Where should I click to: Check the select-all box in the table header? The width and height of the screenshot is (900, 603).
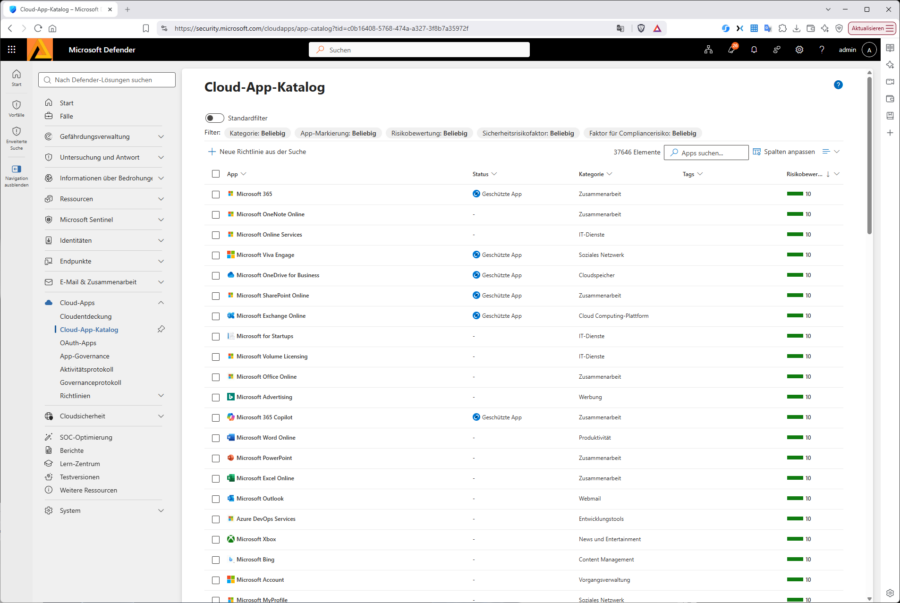[216, 174]
